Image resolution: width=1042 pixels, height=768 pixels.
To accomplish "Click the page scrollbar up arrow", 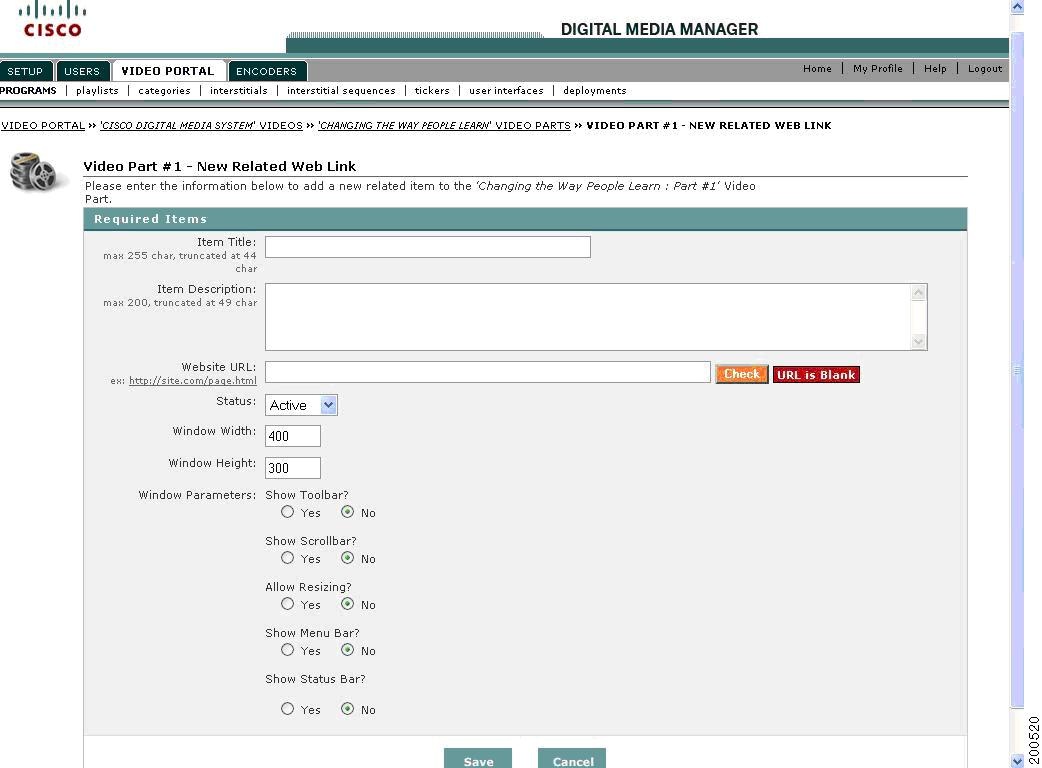I will pyautogui.click(x=1017, y=6).
